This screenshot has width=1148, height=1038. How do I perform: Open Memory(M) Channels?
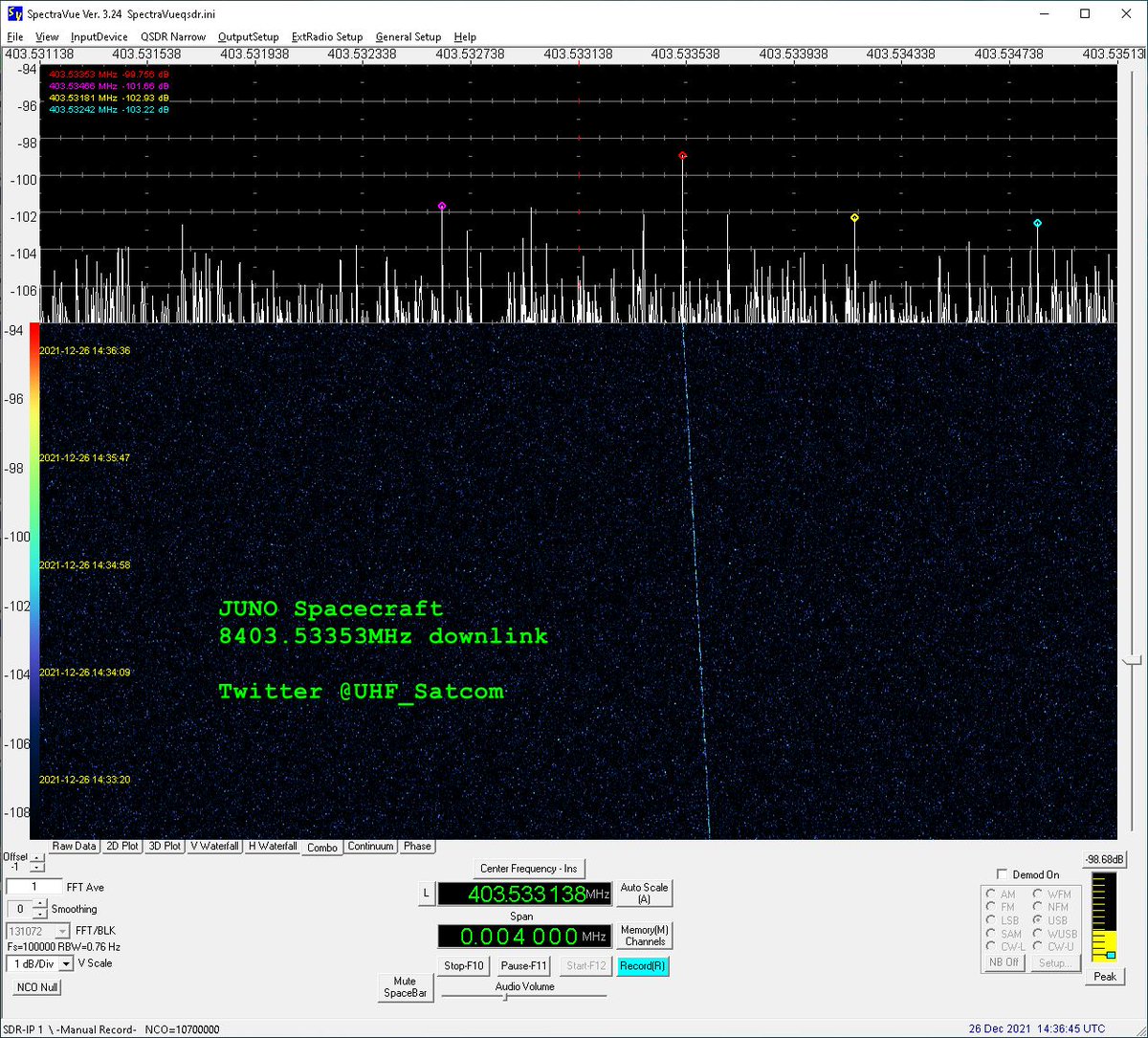[645, 936]
